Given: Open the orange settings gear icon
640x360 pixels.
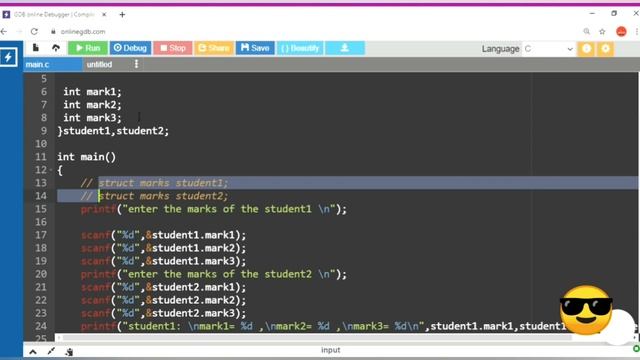Looking at the screenshot, I should coord(605,49).
